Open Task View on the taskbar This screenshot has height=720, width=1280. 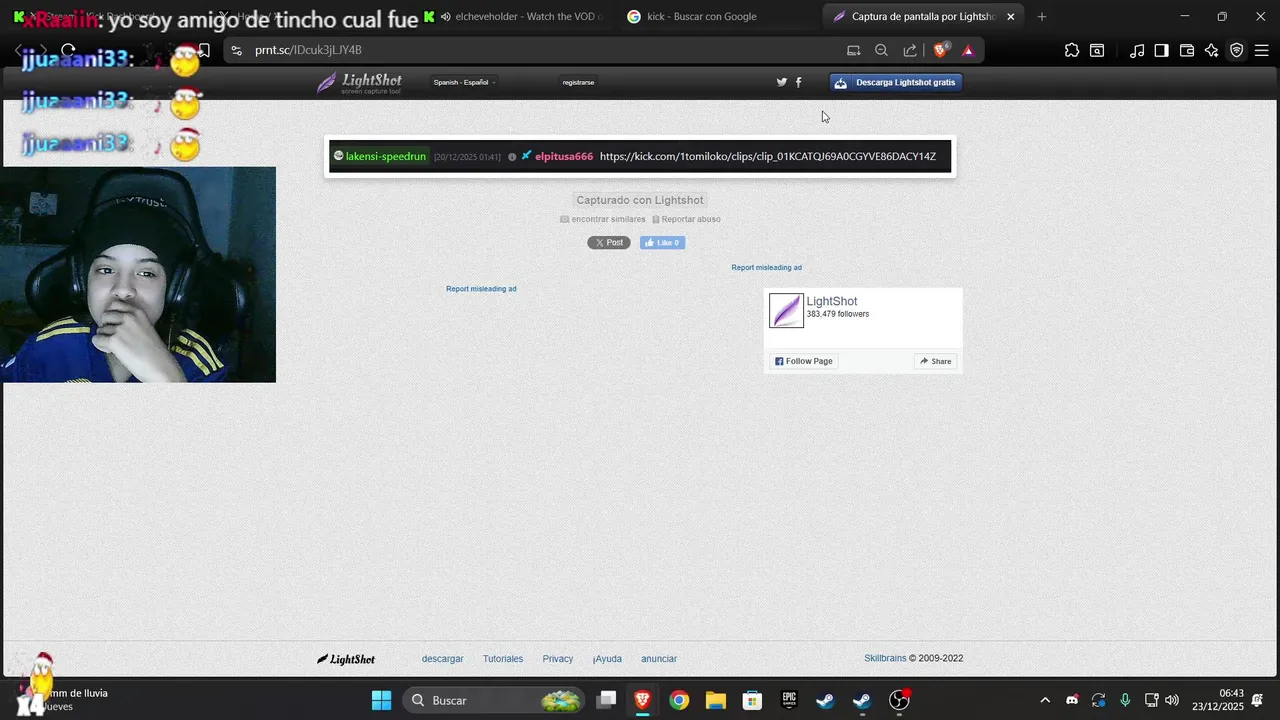(606, 700)
